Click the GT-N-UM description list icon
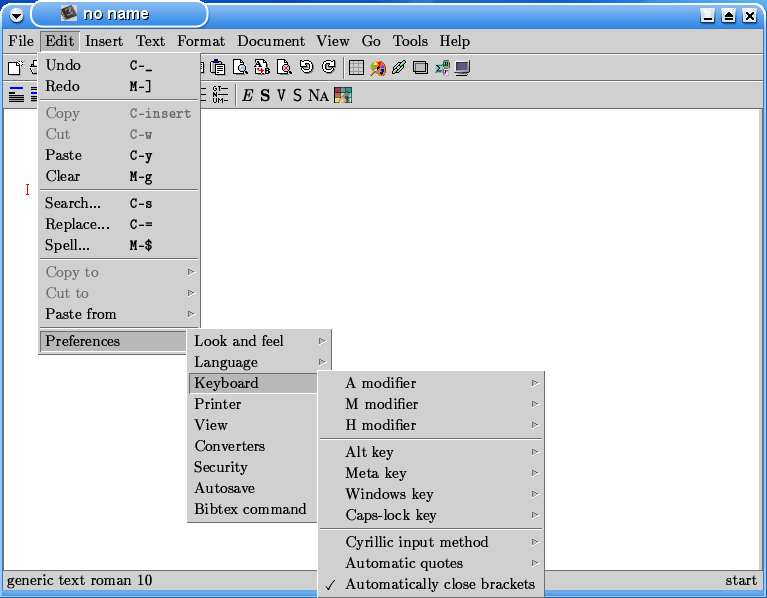The image size is (767, 598). [x=220, y=94]
